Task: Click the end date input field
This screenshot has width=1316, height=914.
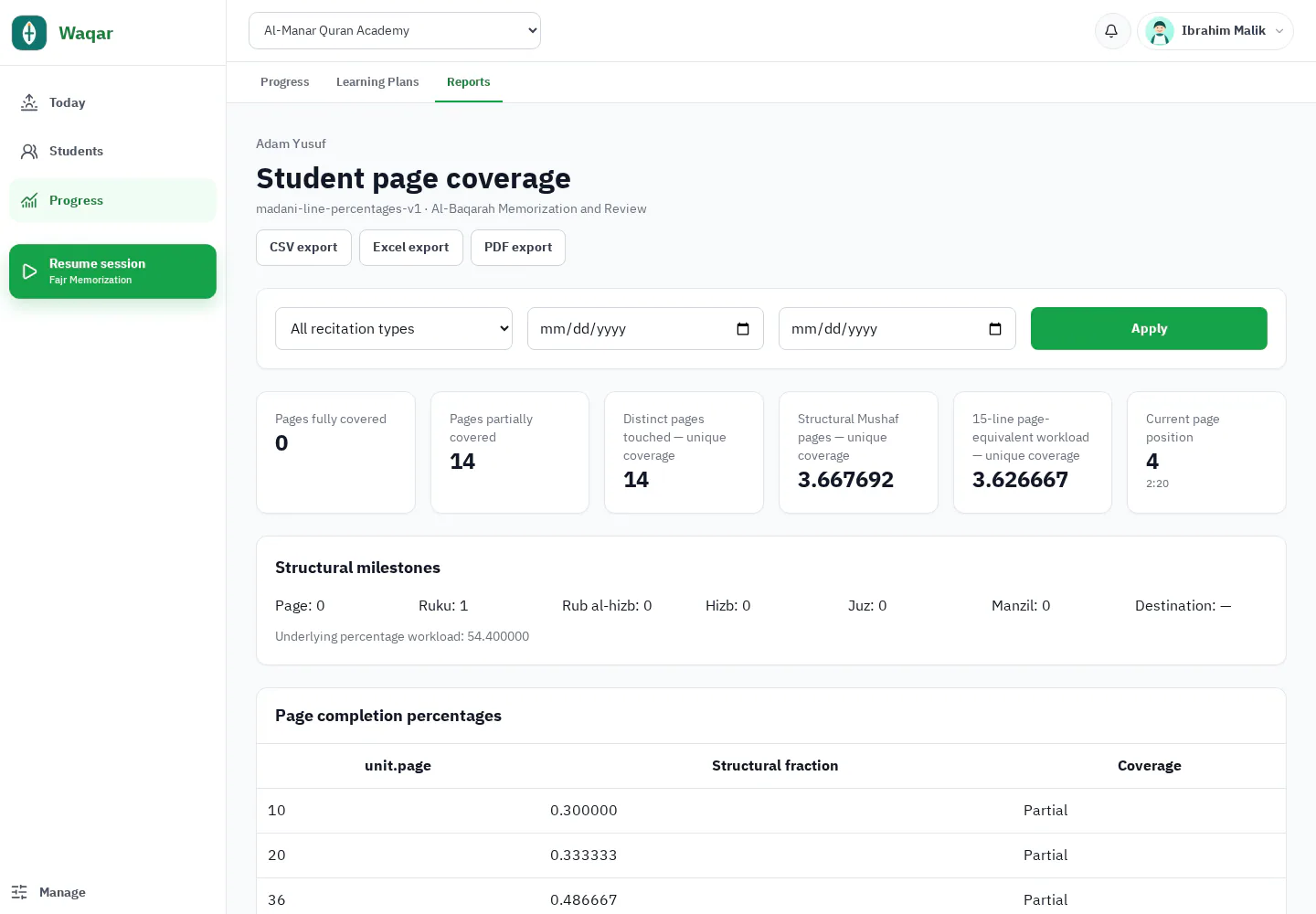Action: [x=897, y=328]
